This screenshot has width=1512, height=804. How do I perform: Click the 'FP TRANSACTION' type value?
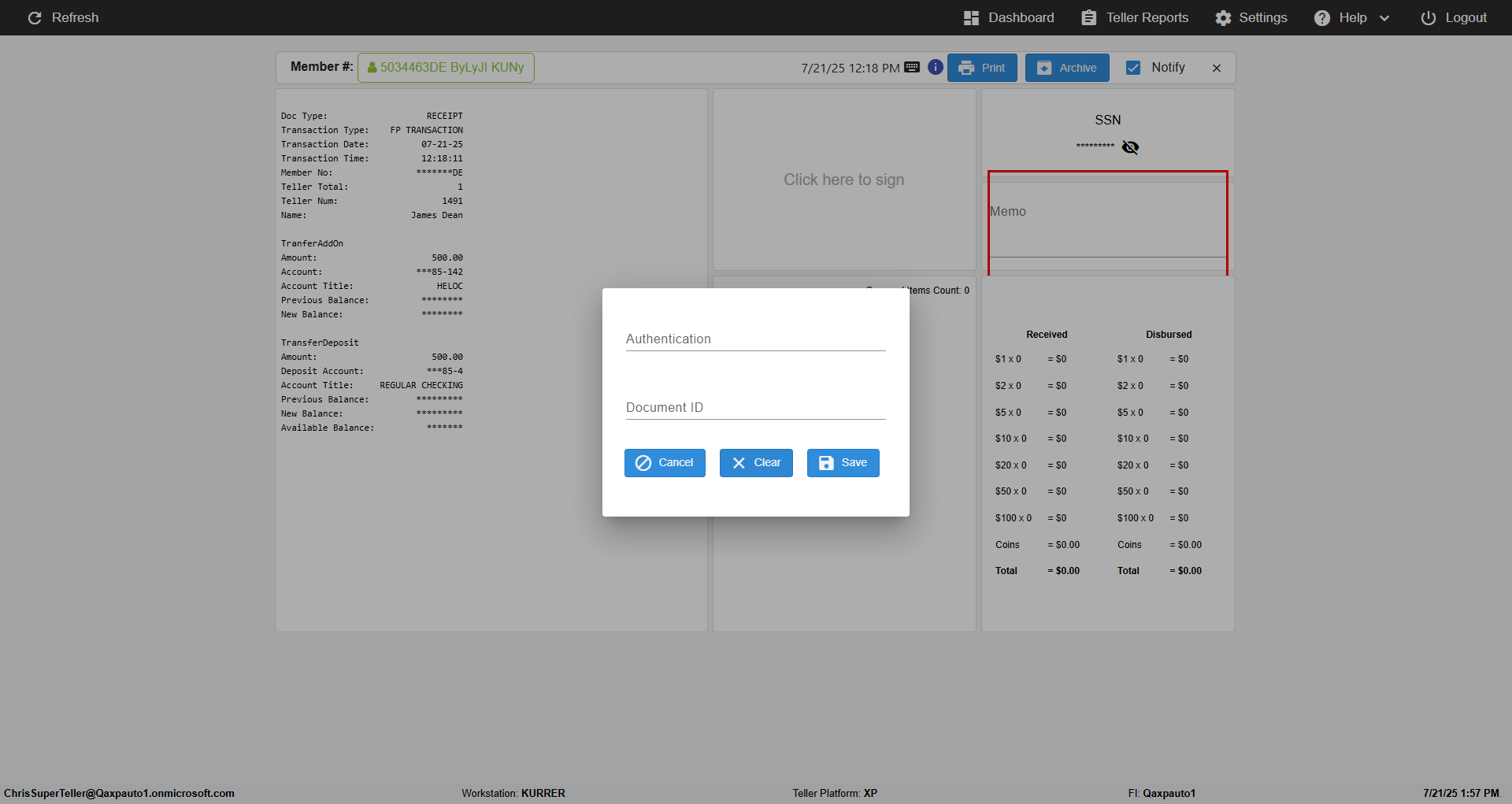point(427,130)
